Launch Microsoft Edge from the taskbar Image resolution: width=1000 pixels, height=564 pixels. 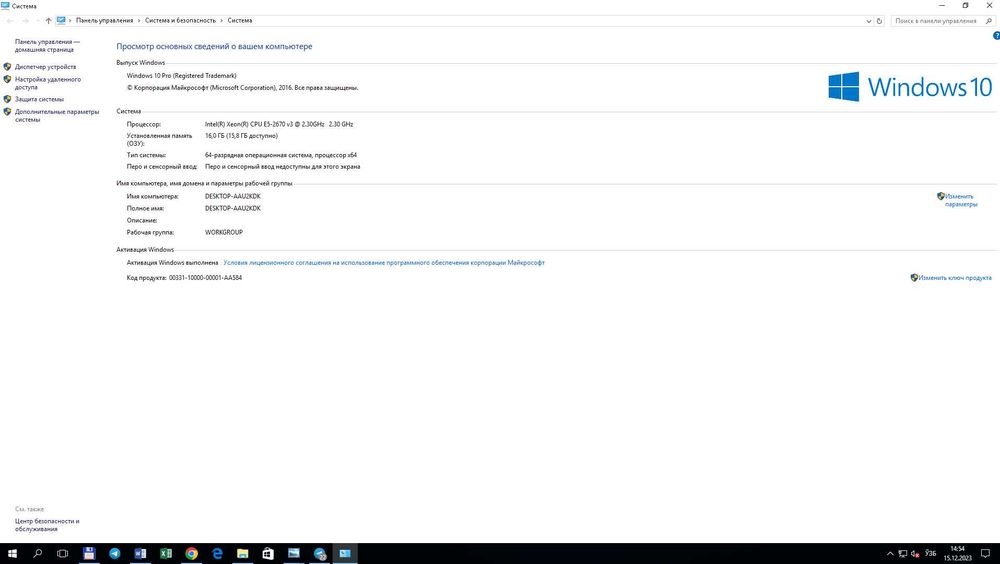(x=217, y=554)
